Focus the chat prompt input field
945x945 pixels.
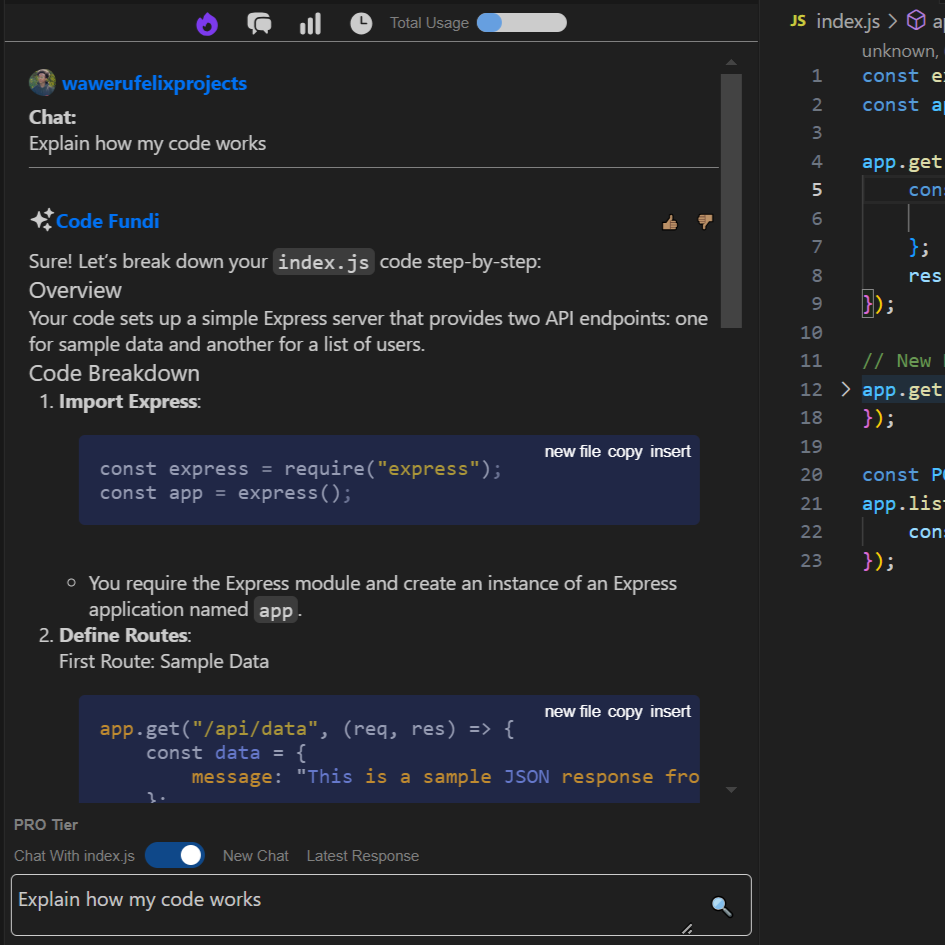[x=381, y=905]
